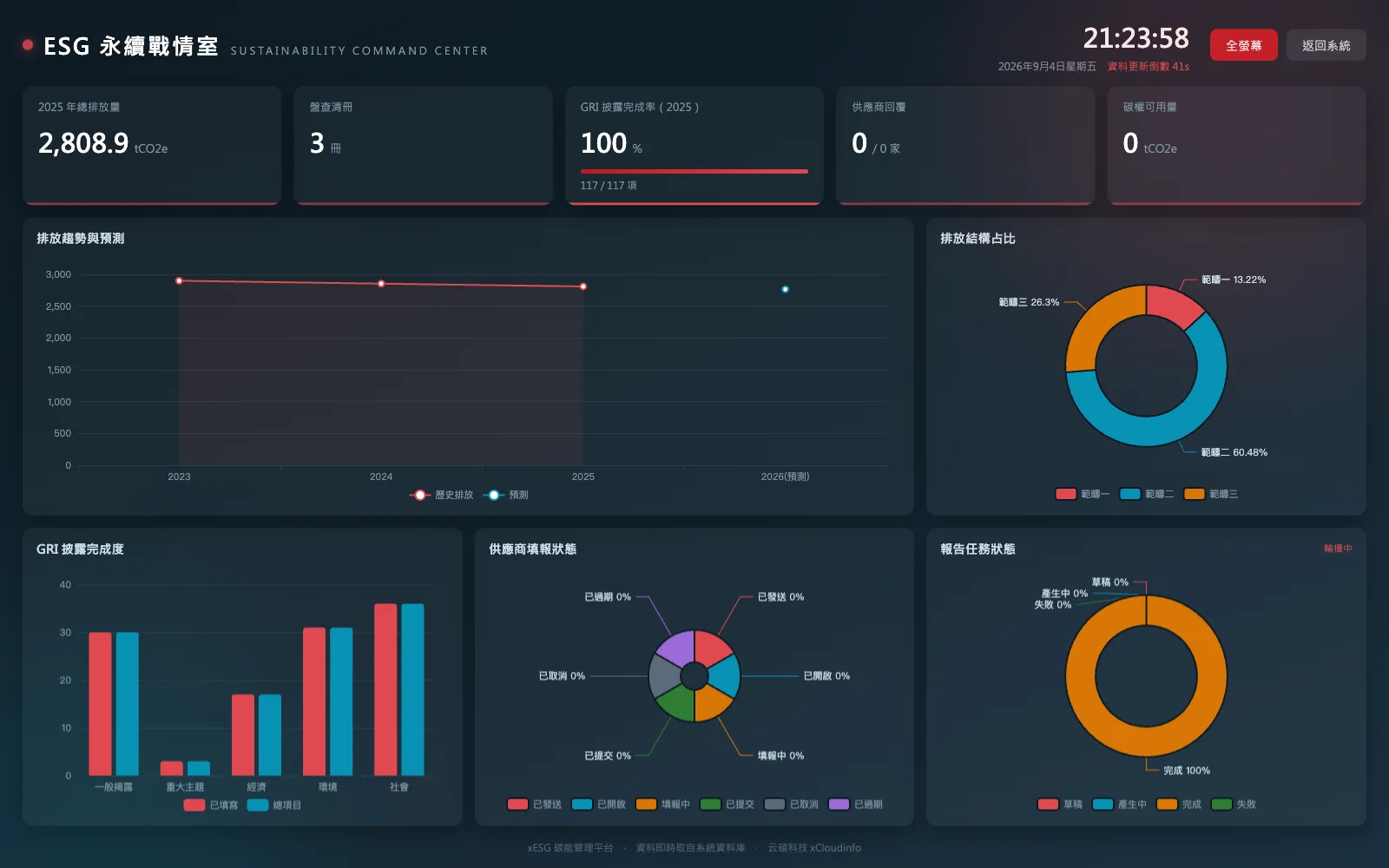Toggle the 已過期 supplier legend item
1389x868 pixels.
click(856, 804)
